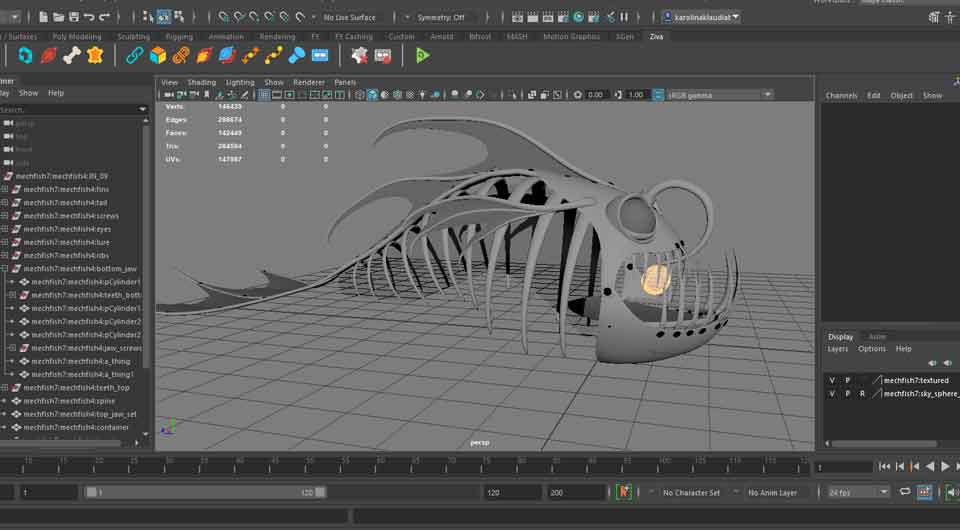This screenshot has width=960, height=530.
Task: Click the outliner Show menu
Action: pos(28,93)
